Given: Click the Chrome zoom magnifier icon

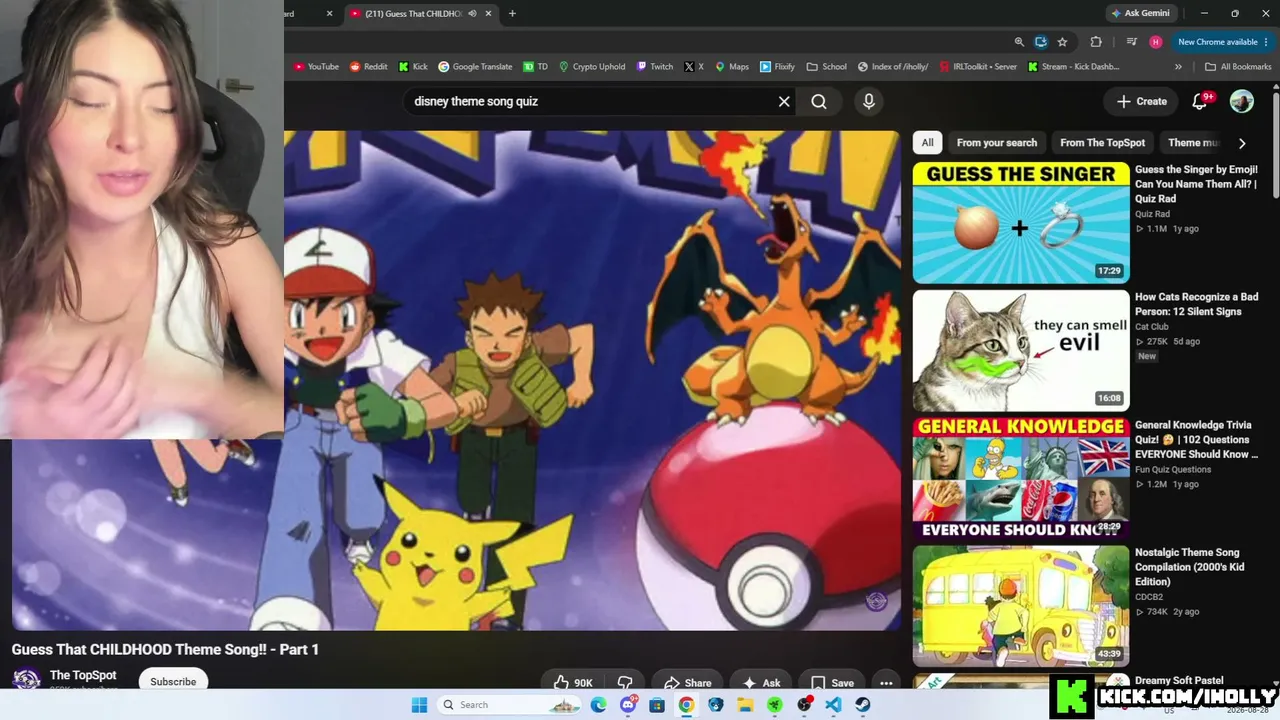Looking at the screenshot, I should coord(1019,42).
